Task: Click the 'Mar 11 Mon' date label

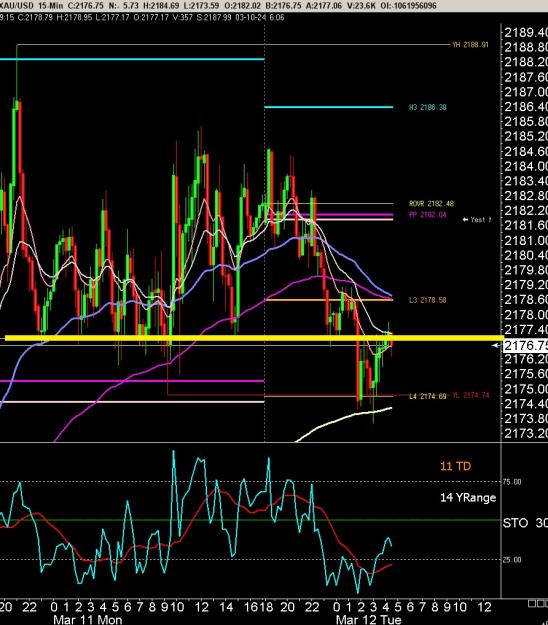Action: (88, 619)
